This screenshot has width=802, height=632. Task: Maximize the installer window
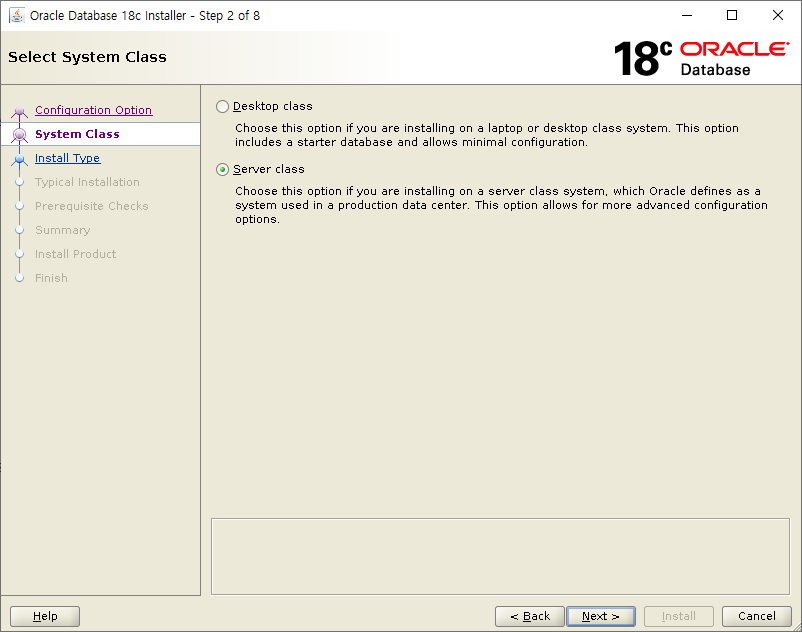(x=732, y=15)
